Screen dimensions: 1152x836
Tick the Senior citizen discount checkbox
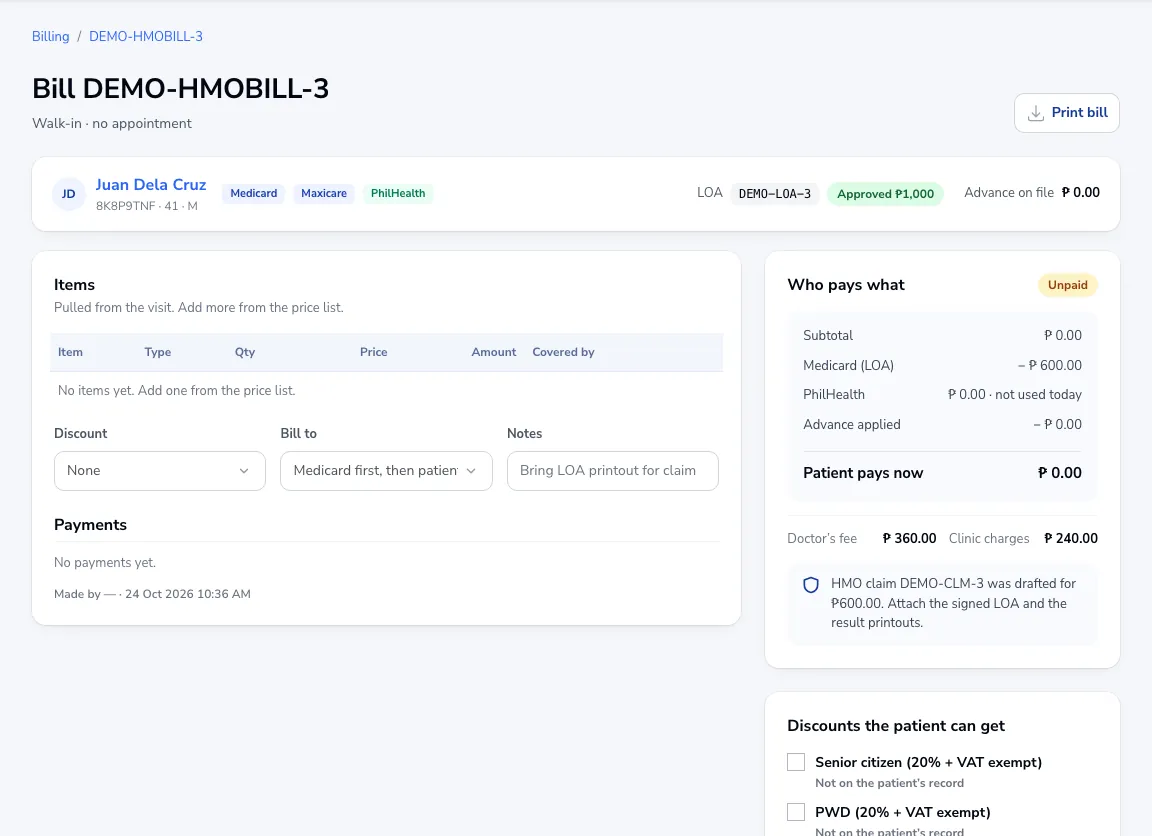pyautogui.click(x=796, y=762)
